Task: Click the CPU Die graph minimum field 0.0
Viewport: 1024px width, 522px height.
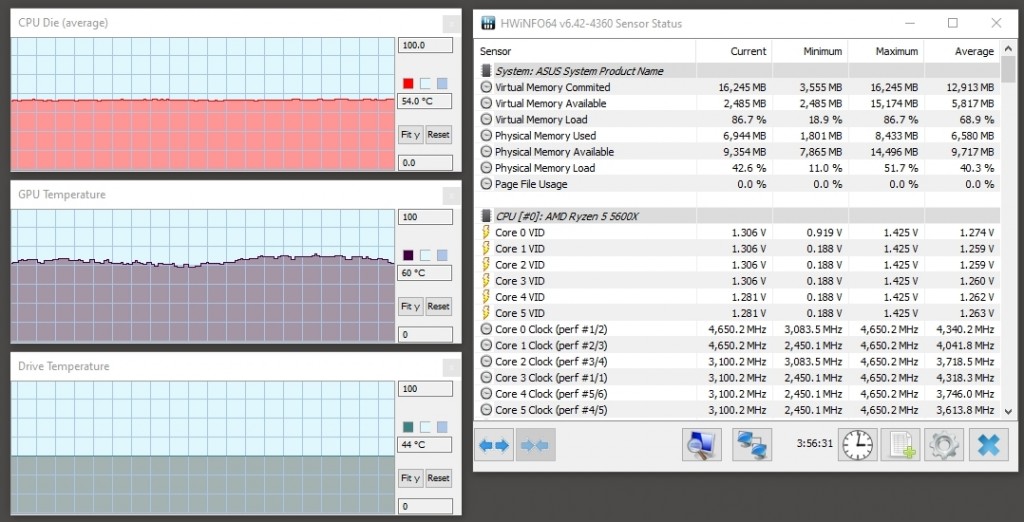Action: [x=425, y=163]
